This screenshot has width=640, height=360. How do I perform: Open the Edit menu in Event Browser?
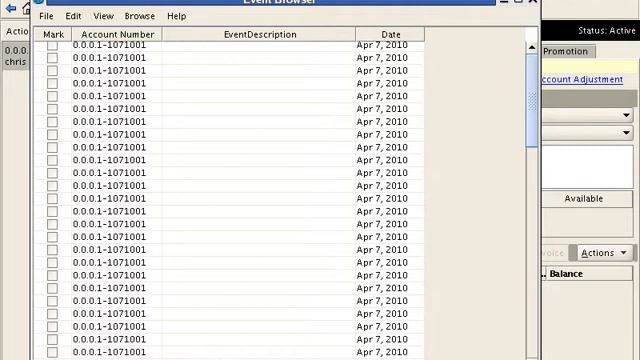point(73,16)
